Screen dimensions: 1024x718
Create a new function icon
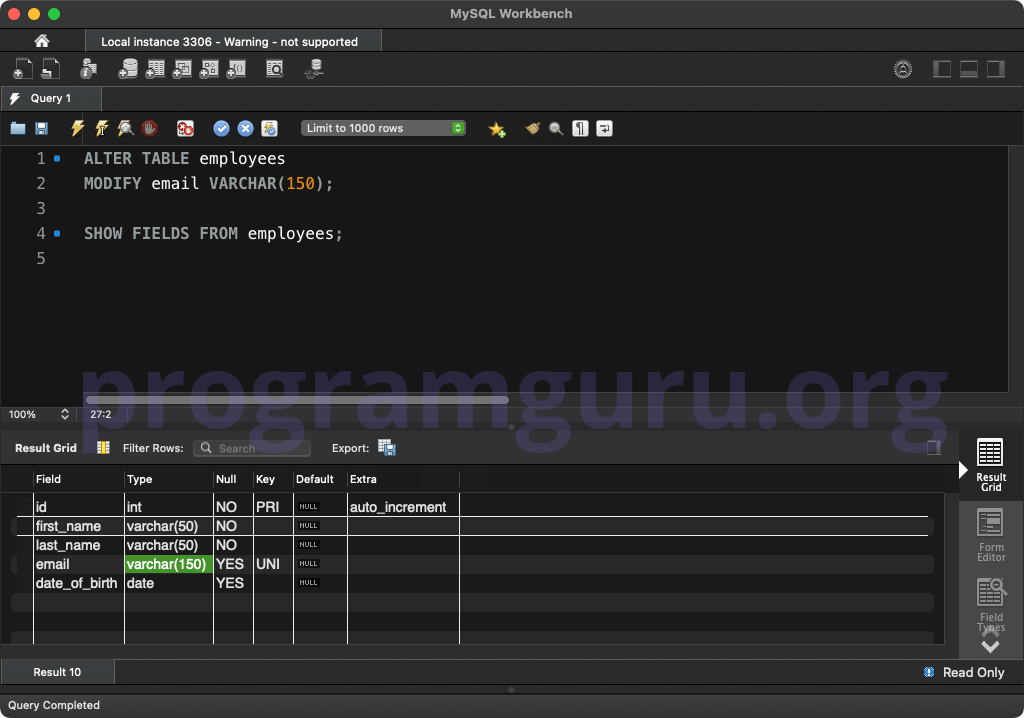click(236, 69)
